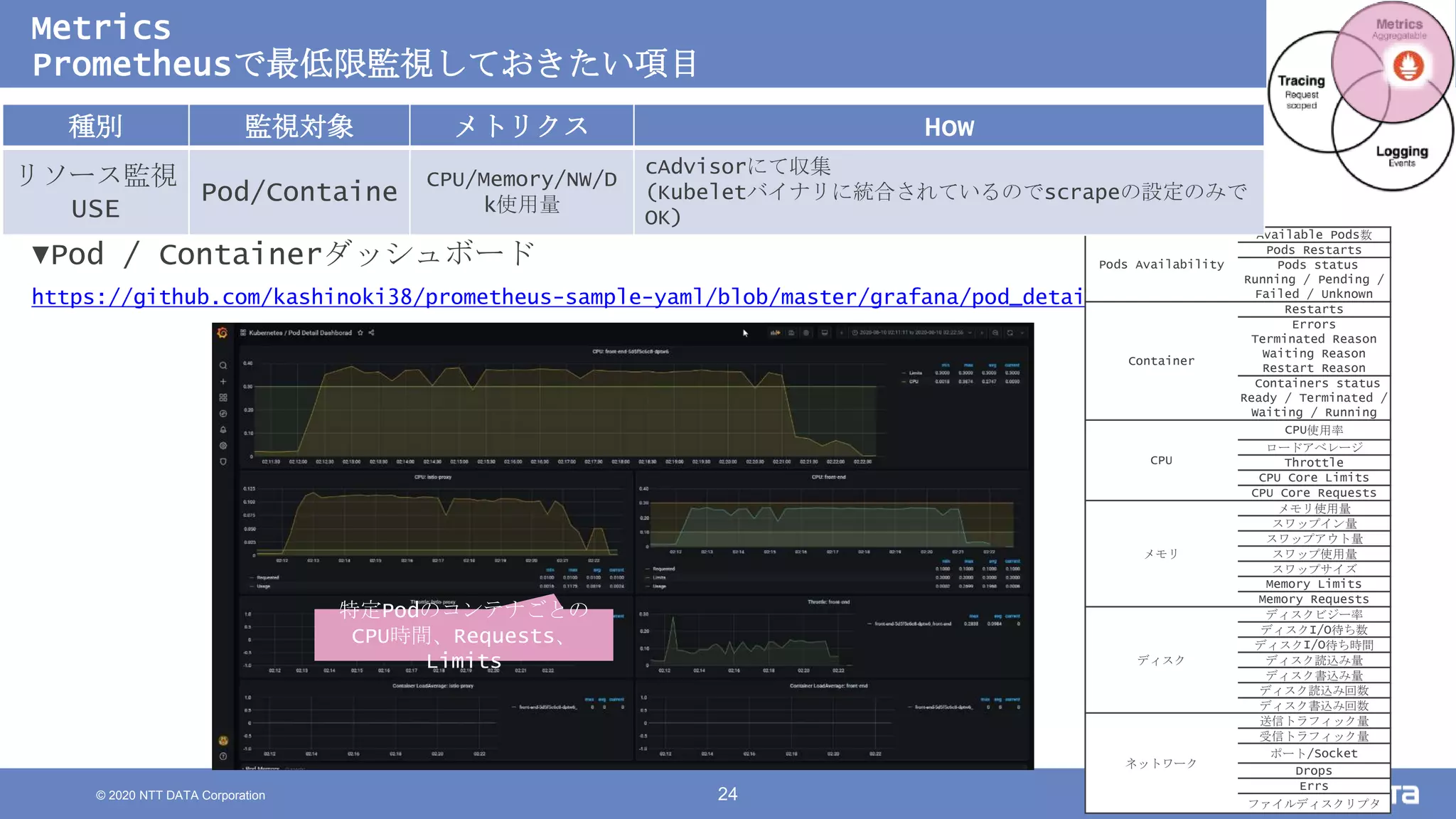This screenshot has height=819, width=1456.
Task: Toggle Requested series in CPU: front-end legend
Action: 664,569
